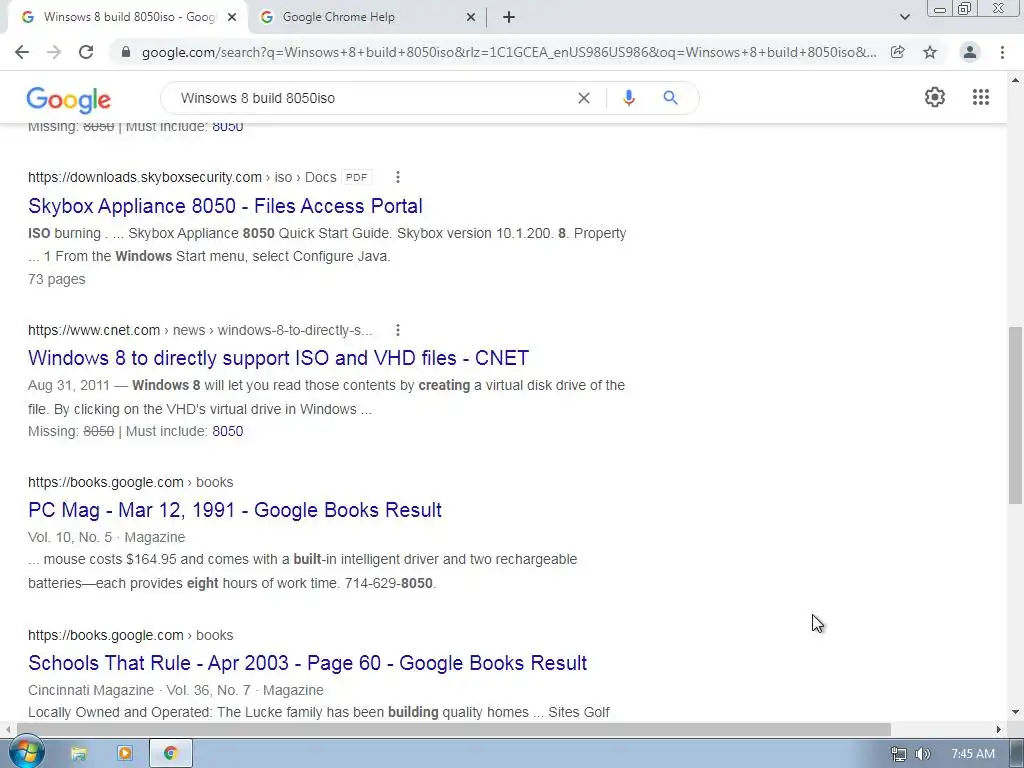Open Google quick settings gear
Image resolution: width=1024 pixels, height=768 pixels.
[x=935, y=97]
